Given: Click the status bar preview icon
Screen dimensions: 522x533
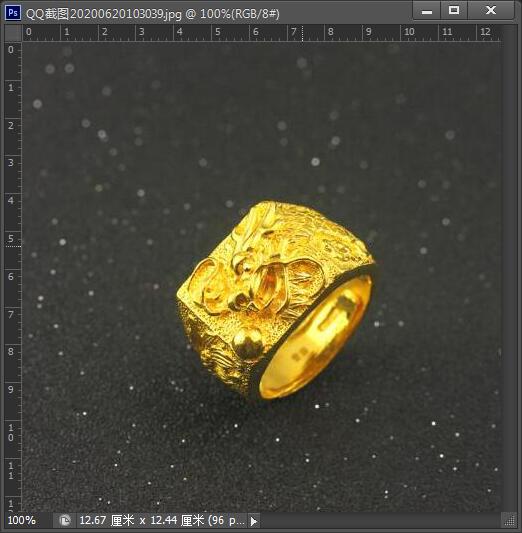Looking at the screenshot, I should point(65,520).
